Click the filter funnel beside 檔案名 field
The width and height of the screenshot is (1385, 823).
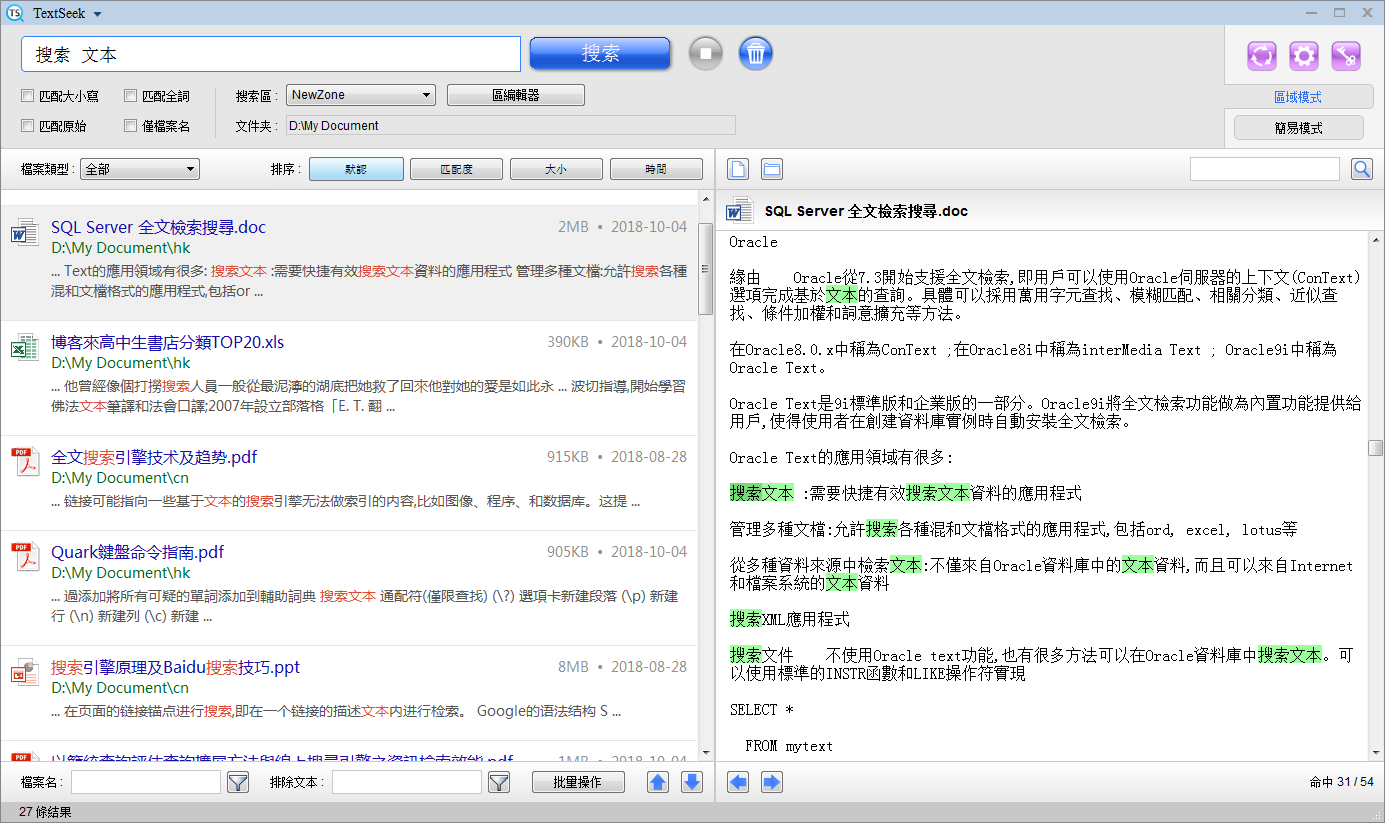pos(237,782)
